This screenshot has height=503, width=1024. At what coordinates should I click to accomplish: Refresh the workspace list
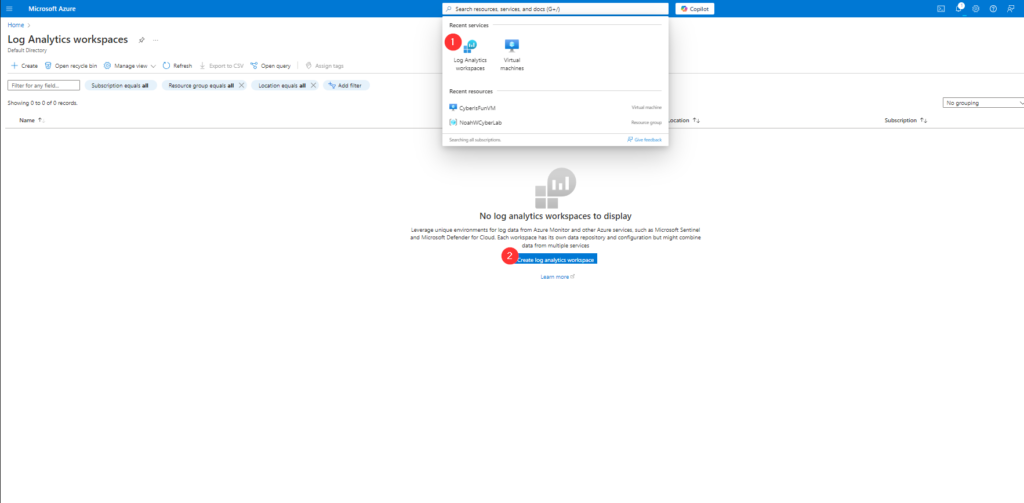tap(178, 66)
